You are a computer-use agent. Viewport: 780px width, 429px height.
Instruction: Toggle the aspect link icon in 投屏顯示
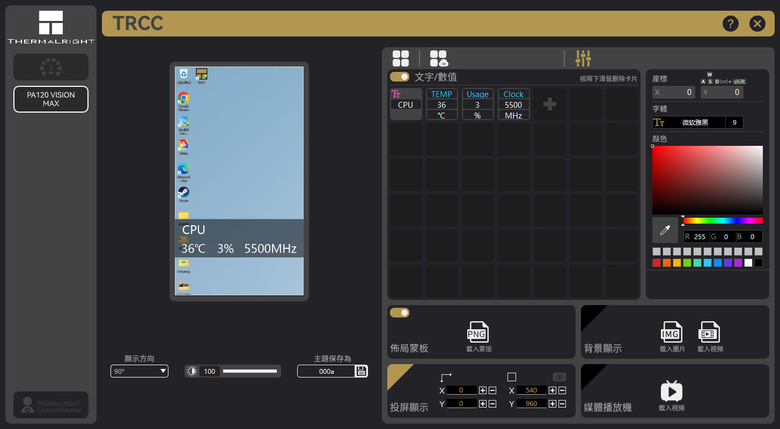(x=559, y=377)
